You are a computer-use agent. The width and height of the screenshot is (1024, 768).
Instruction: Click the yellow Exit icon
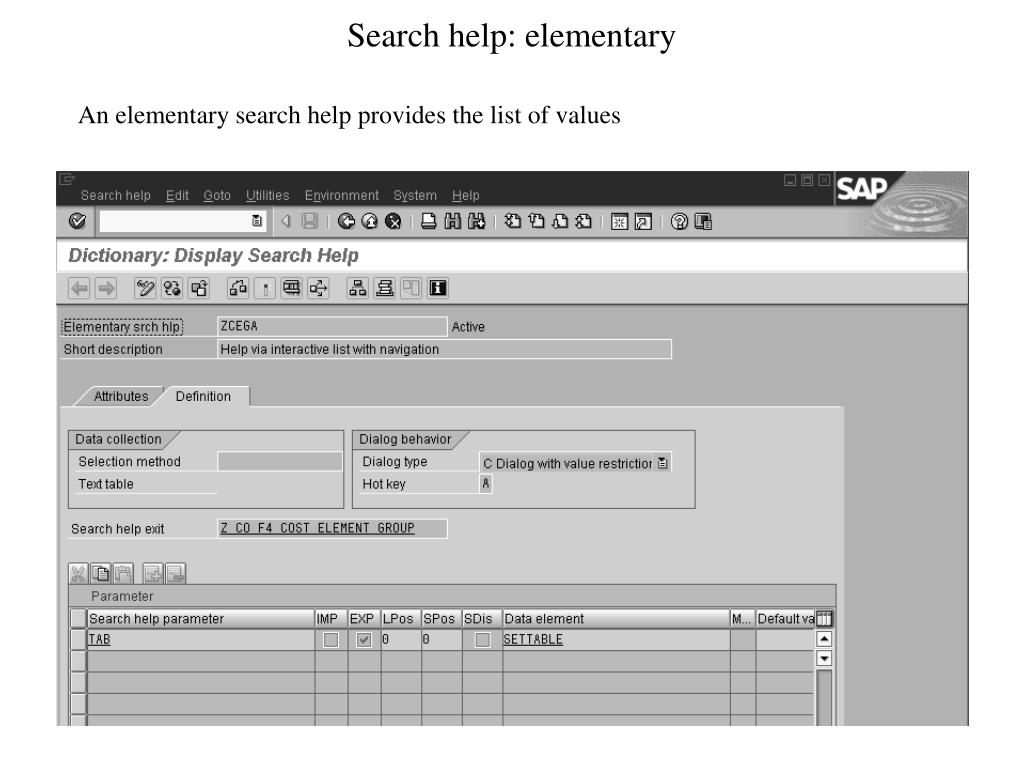(370, 221)
